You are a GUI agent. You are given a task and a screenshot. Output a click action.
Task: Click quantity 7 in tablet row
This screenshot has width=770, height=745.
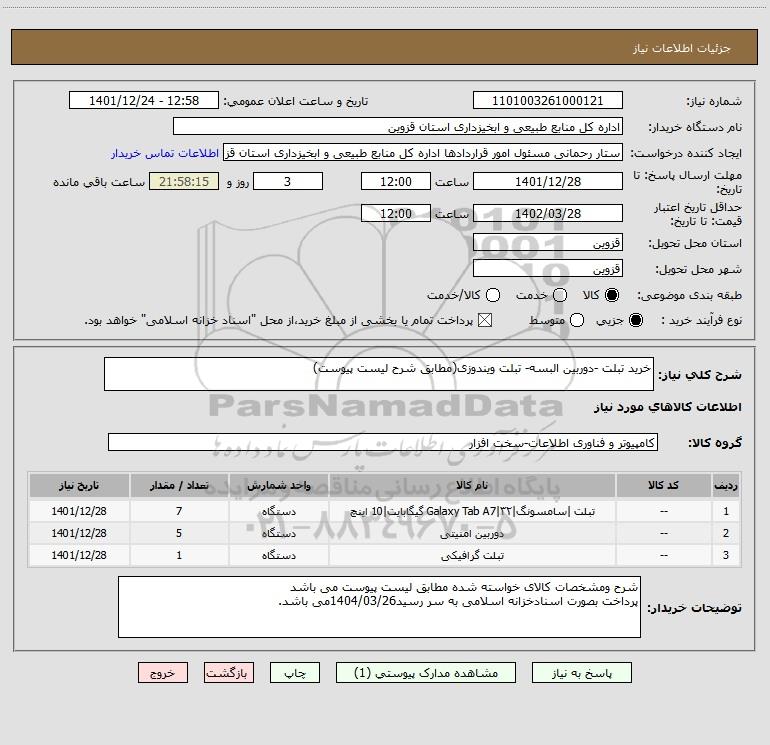(x=179, y=511)
